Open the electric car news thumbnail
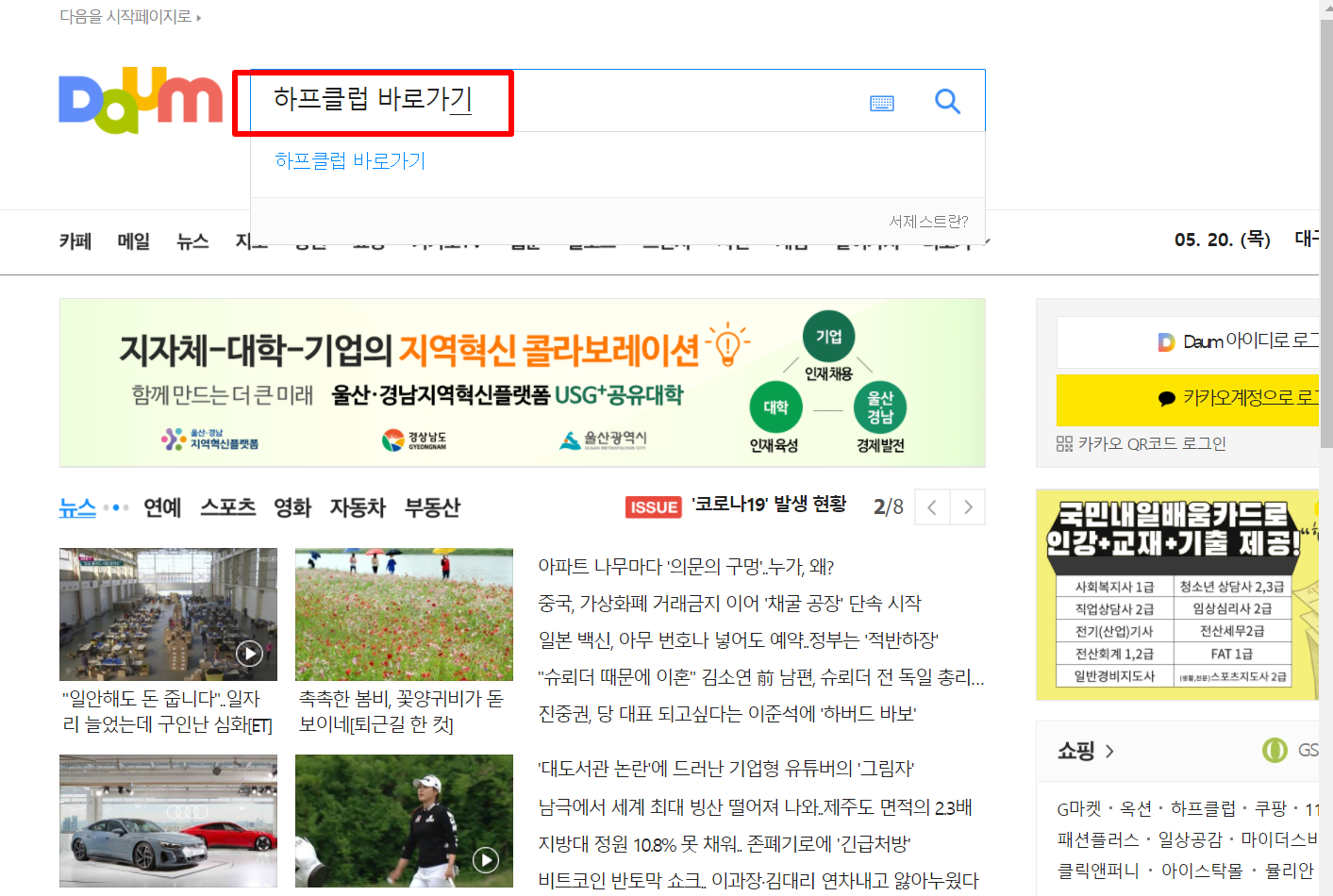This screenshot has height=896, width=1333. point(168,821)
